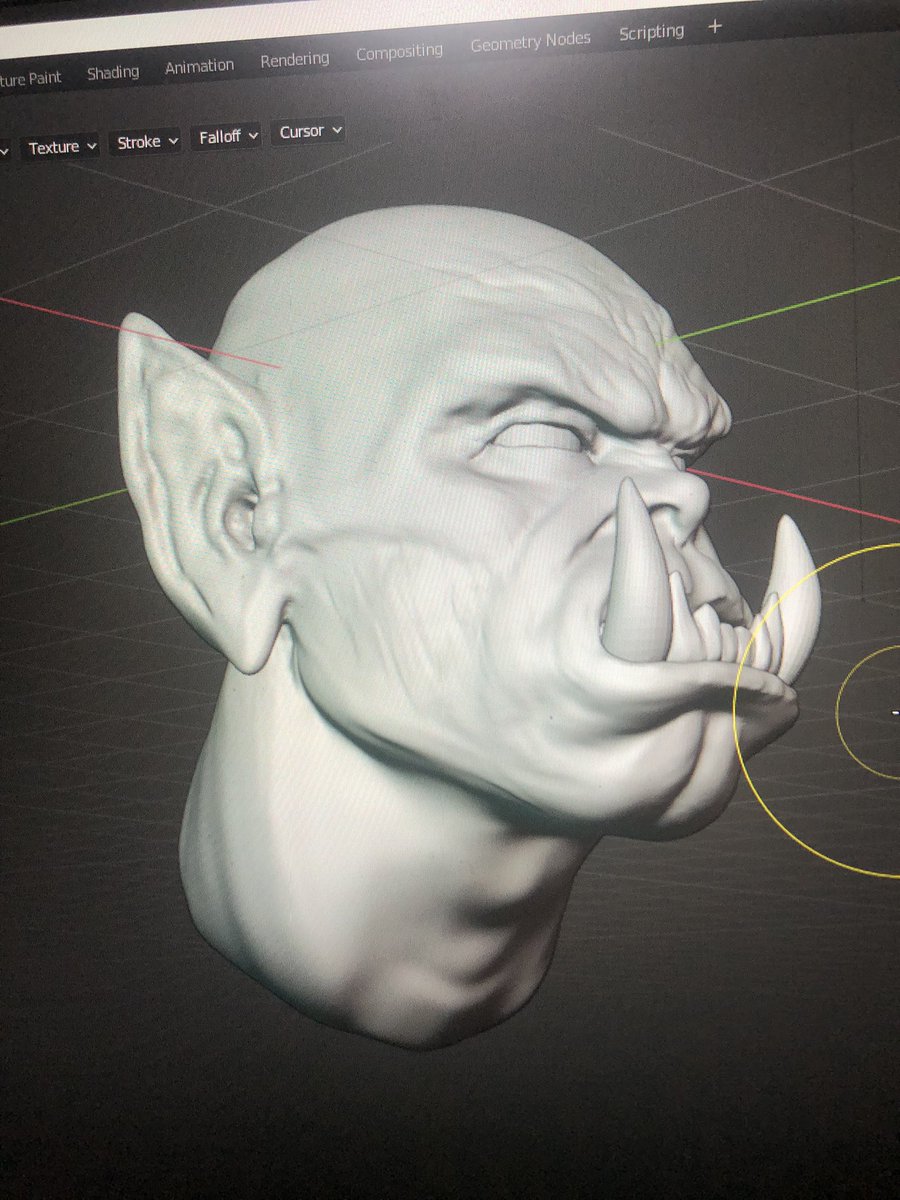Expand the Stroke dropdown
The image size is (900, 1200).
pyautogui.click(x=148, y=142)
